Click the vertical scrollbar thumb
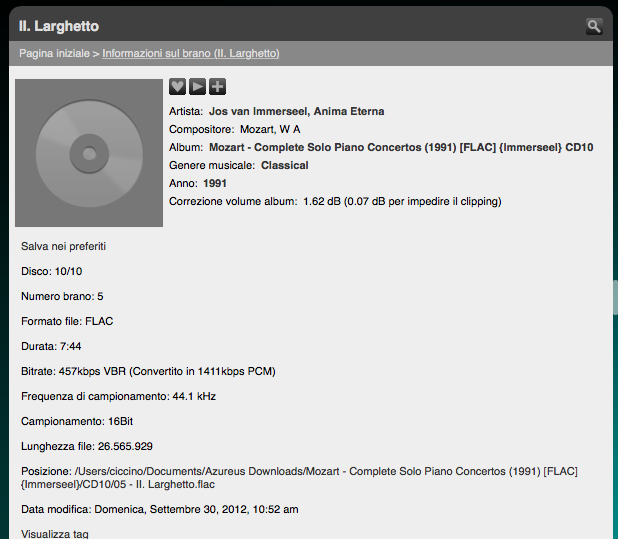 point(615,297)
